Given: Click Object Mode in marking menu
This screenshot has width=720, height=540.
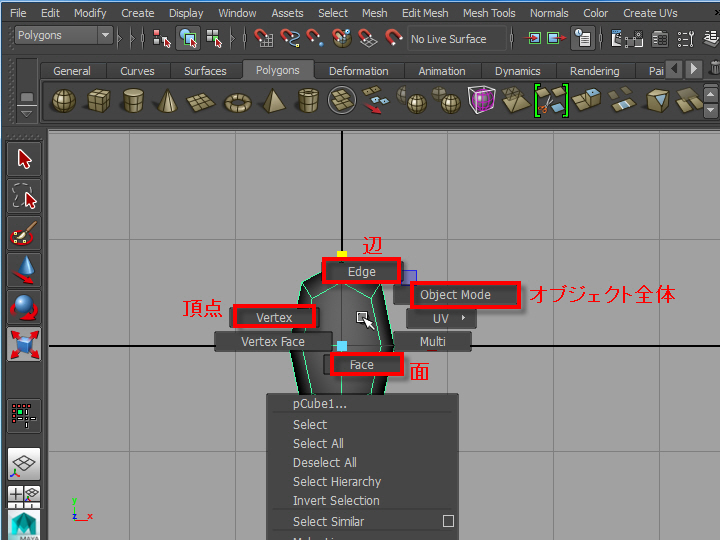Looking at the screenshot, I should click(x=455, y=295).
